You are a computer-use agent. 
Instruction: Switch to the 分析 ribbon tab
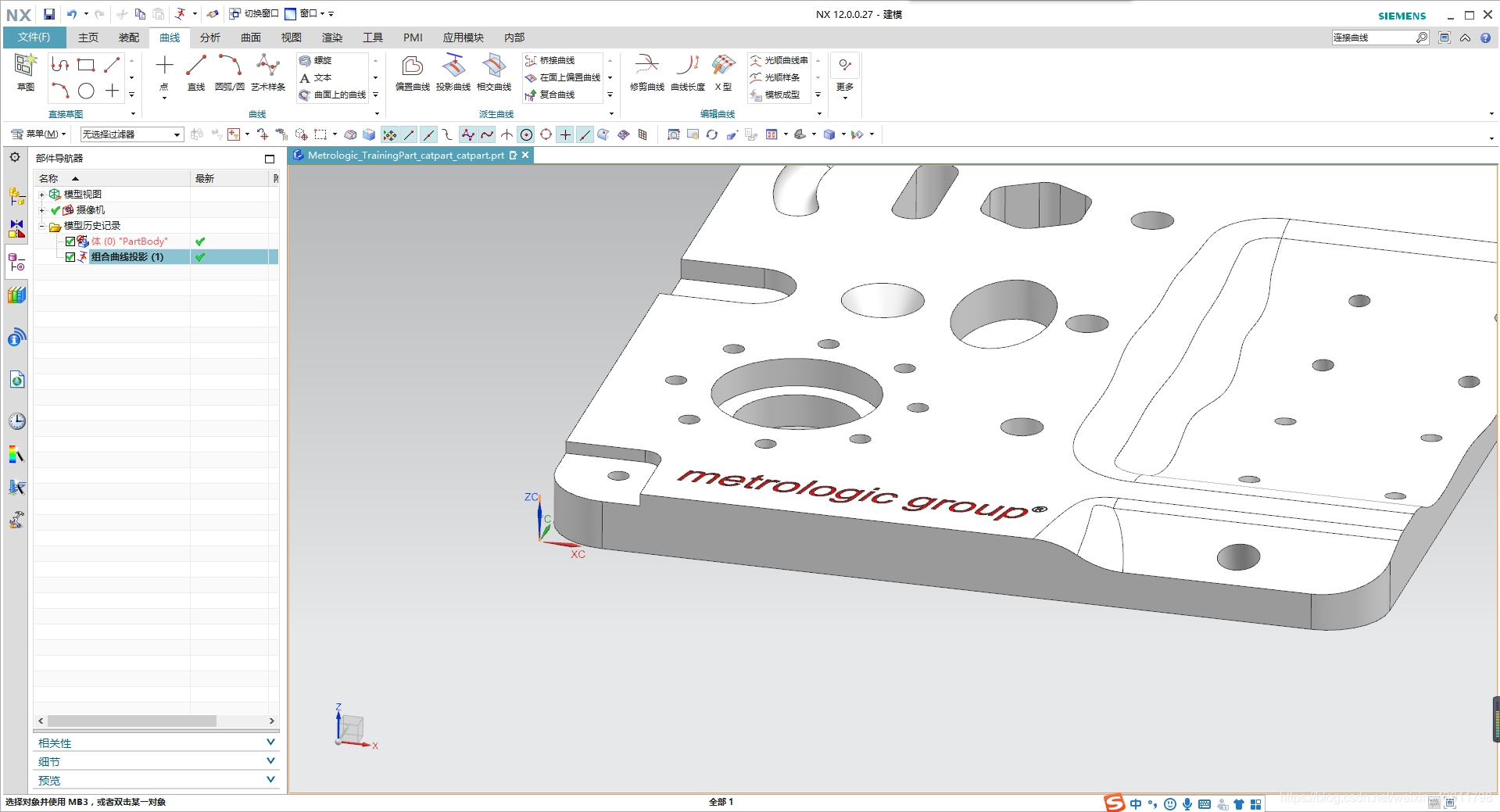209,38
